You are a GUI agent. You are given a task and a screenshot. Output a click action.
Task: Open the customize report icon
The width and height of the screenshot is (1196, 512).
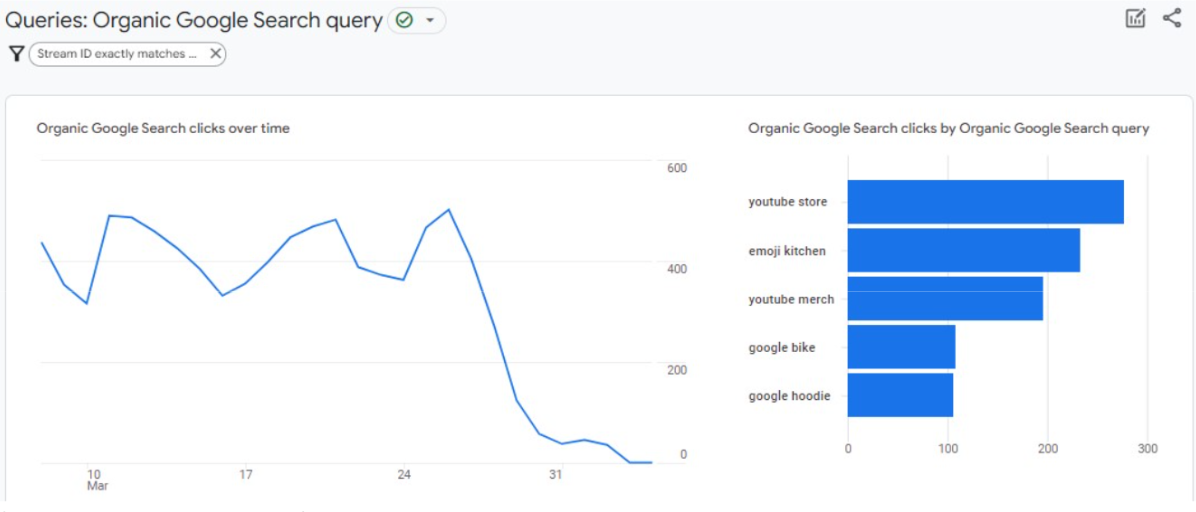click(x=1135, y=18)
